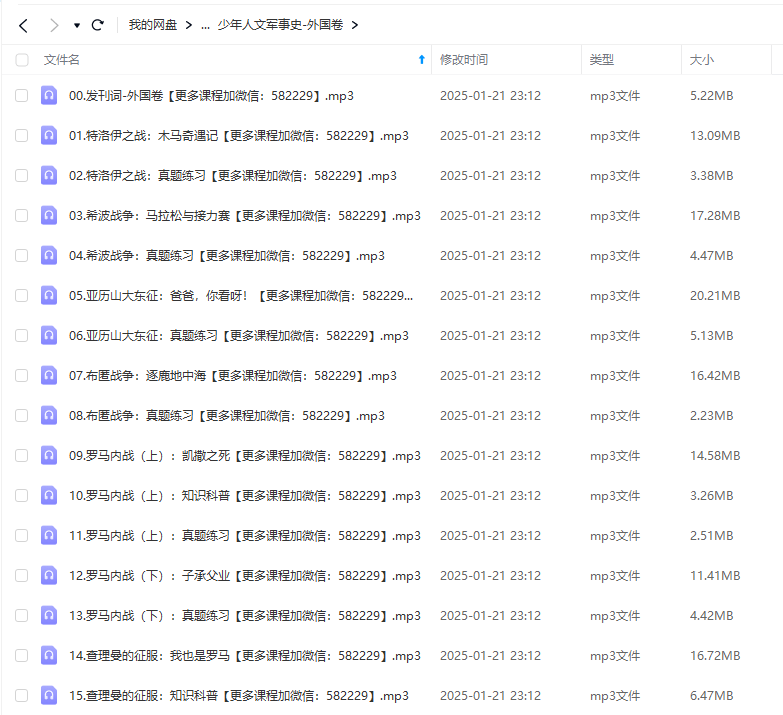Click the audio icon of 08.布匿战争：真题练习
This screenshot has height=715, width=783.
pos(49,415)
